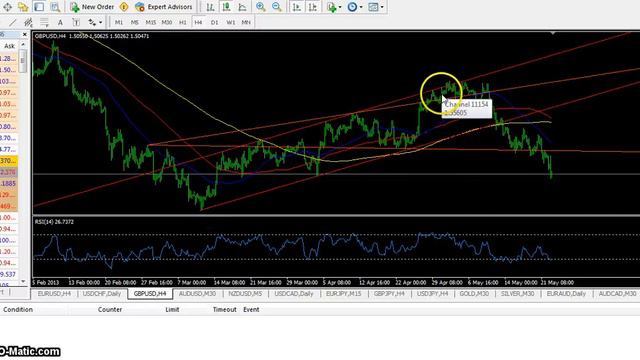Zoom in on the chart
Screen dimensions: 640x360
260,7
